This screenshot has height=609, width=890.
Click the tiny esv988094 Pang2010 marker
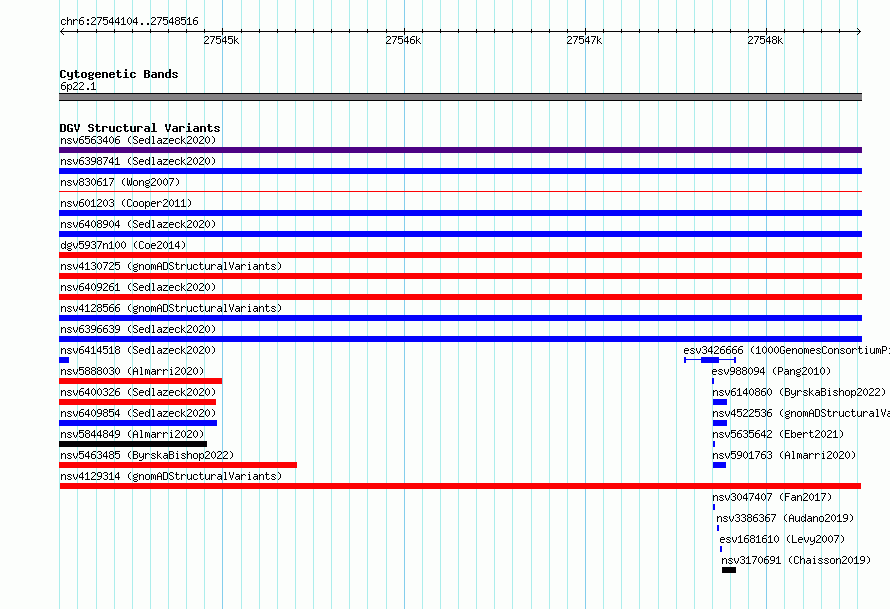click(713, 381)
